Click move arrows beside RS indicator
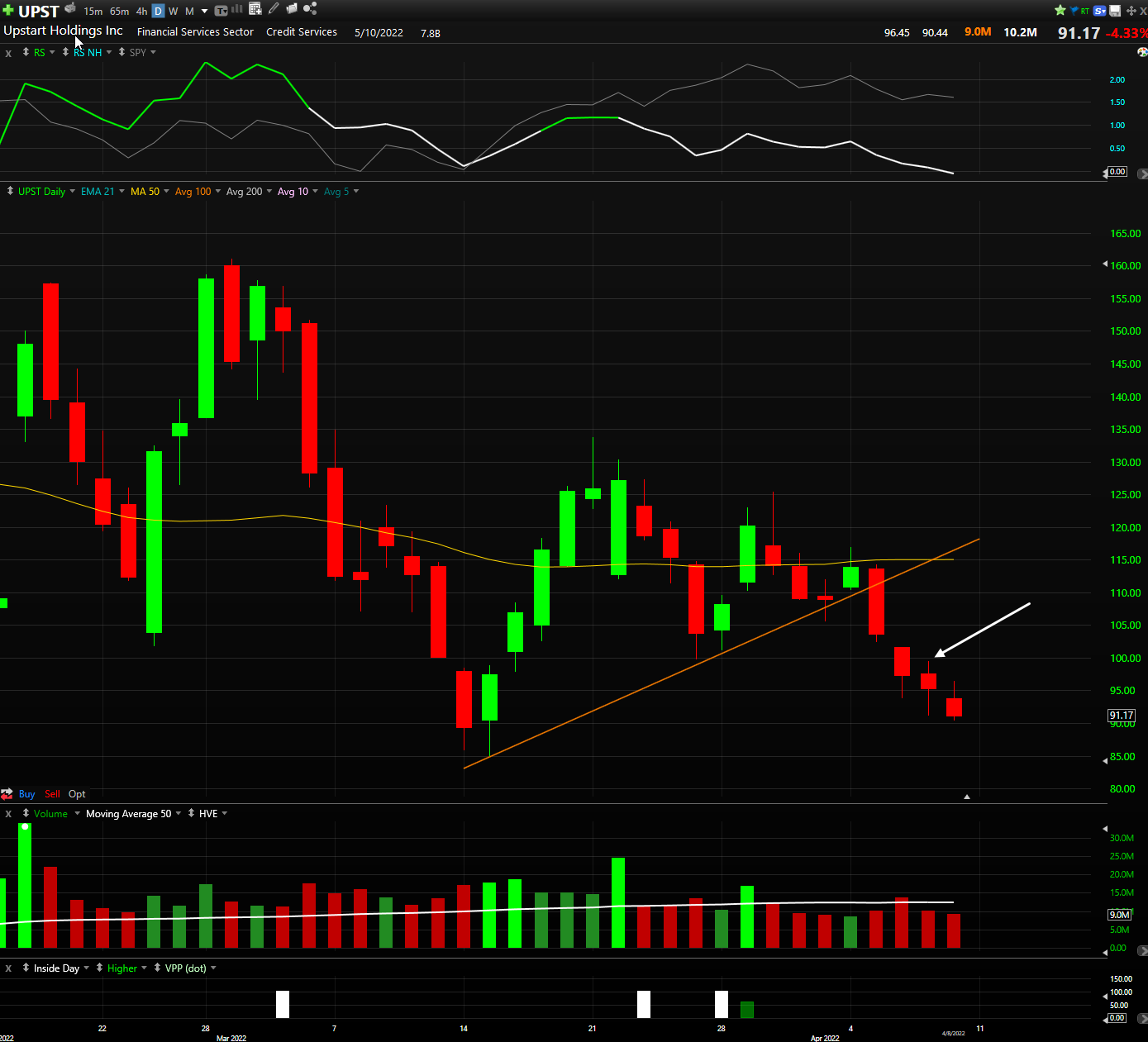 (x=26, y=52)
